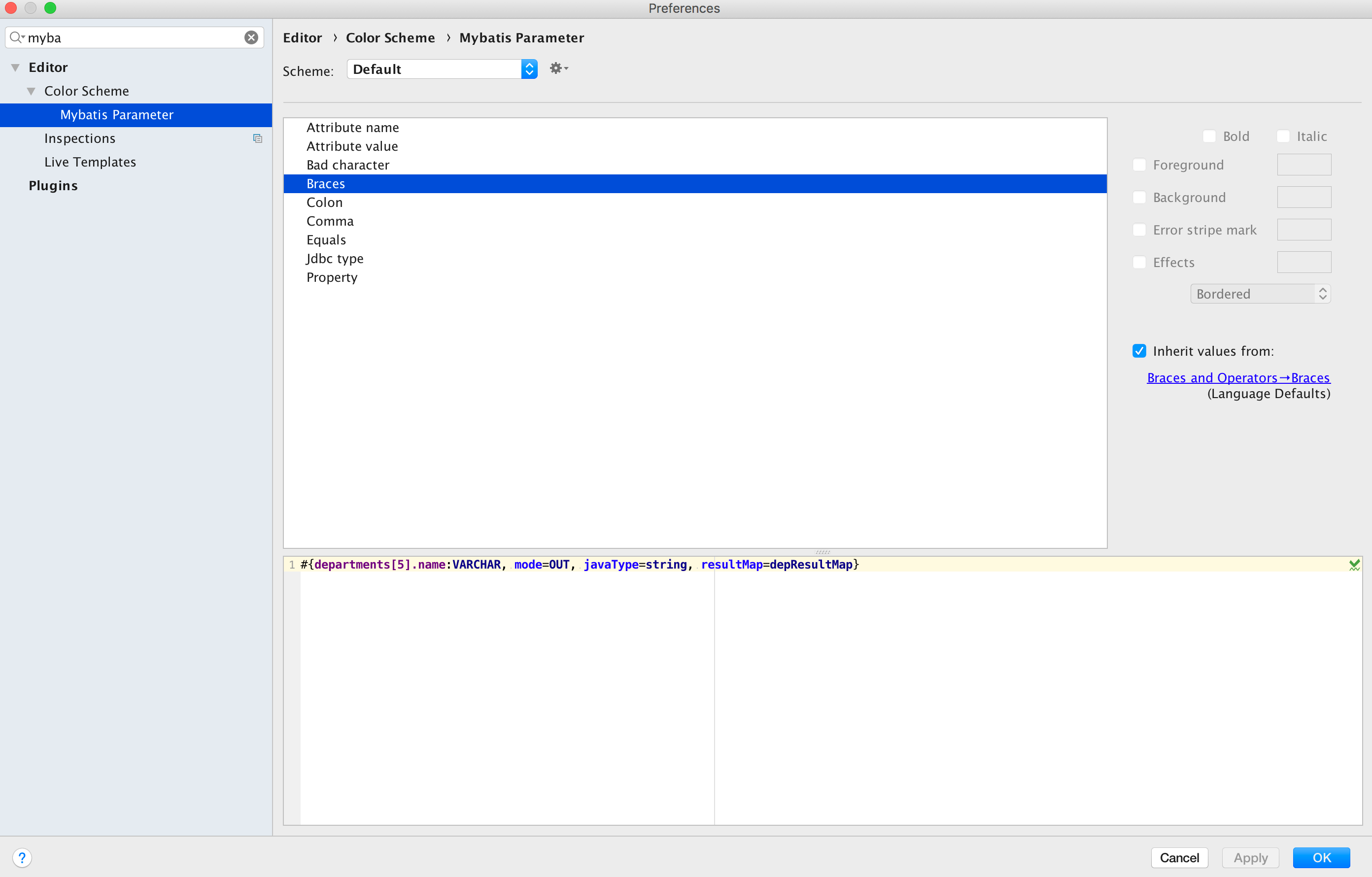Screen dimensions: 1372x877
Task: Click into the myba search input field
Action: click(135, 37)
